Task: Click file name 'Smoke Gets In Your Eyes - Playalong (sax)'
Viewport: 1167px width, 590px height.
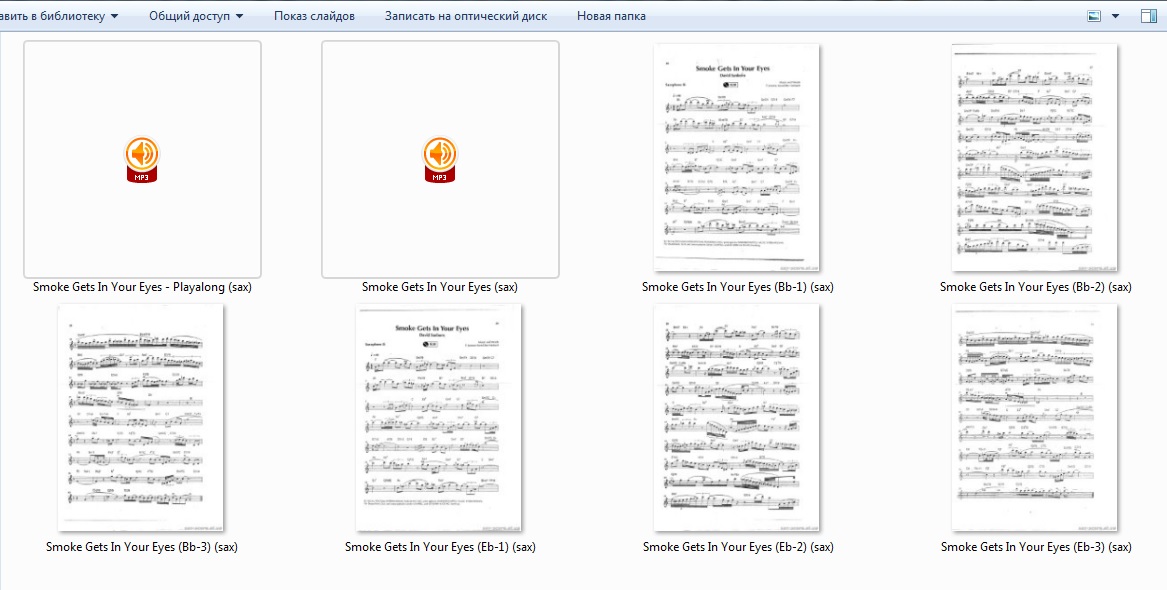Action: pos(142,286)
